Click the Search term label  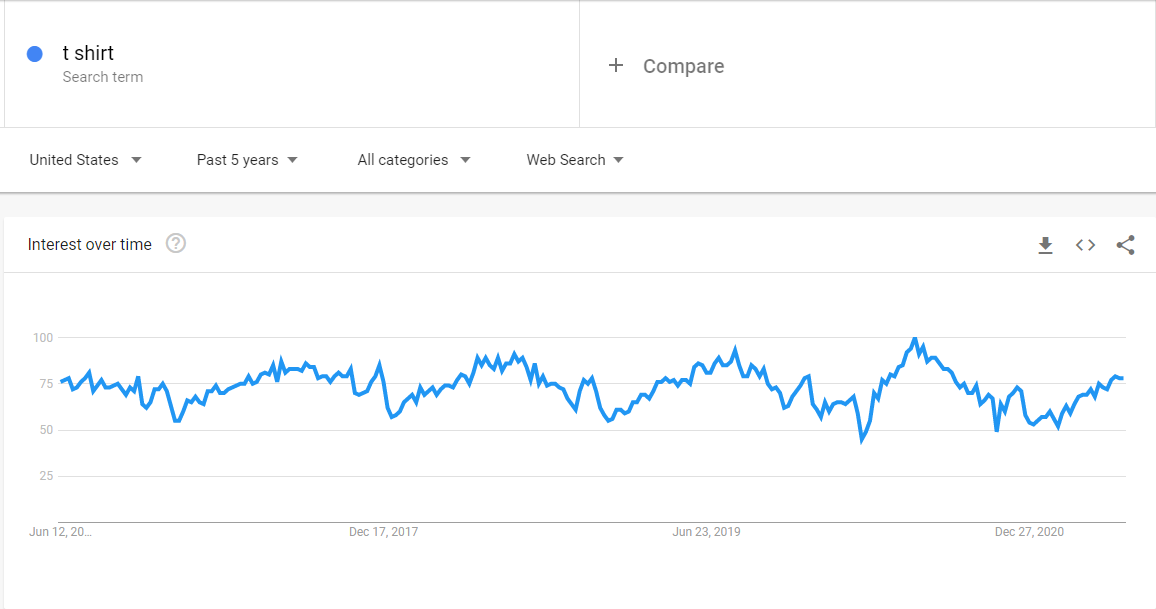point(102,77)
